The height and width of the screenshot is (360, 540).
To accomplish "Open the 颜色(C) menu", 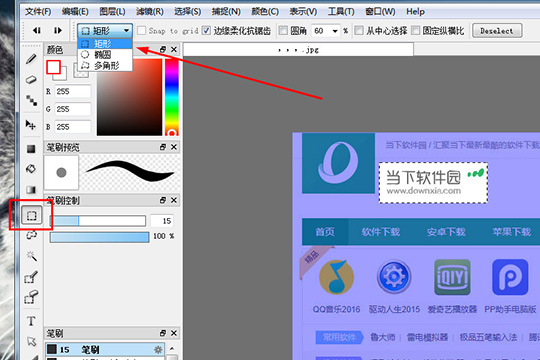I will (x=265, y=11).
